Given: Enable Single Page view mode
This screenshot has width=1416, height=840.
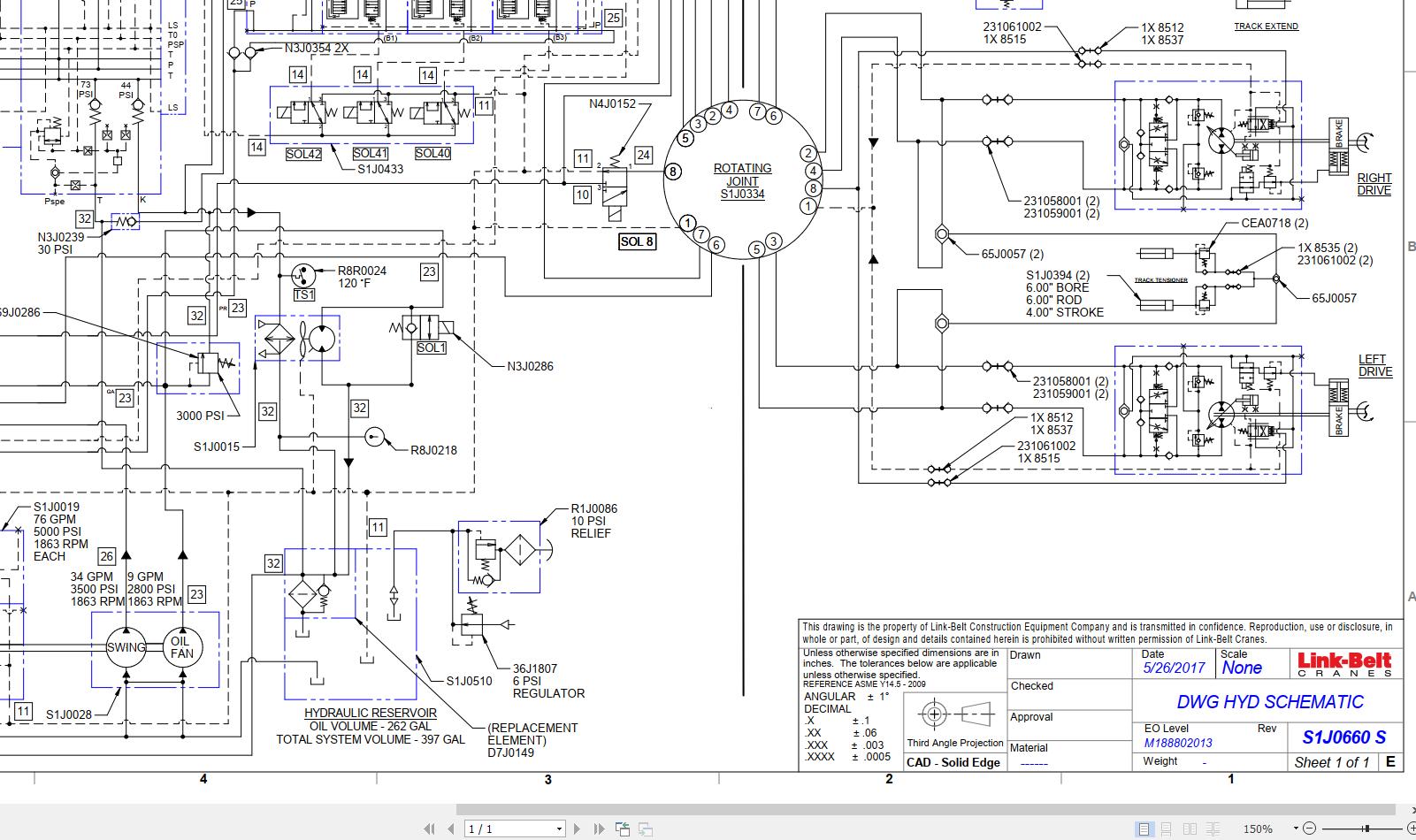Looking at the screenshot, I should 1144,829.
